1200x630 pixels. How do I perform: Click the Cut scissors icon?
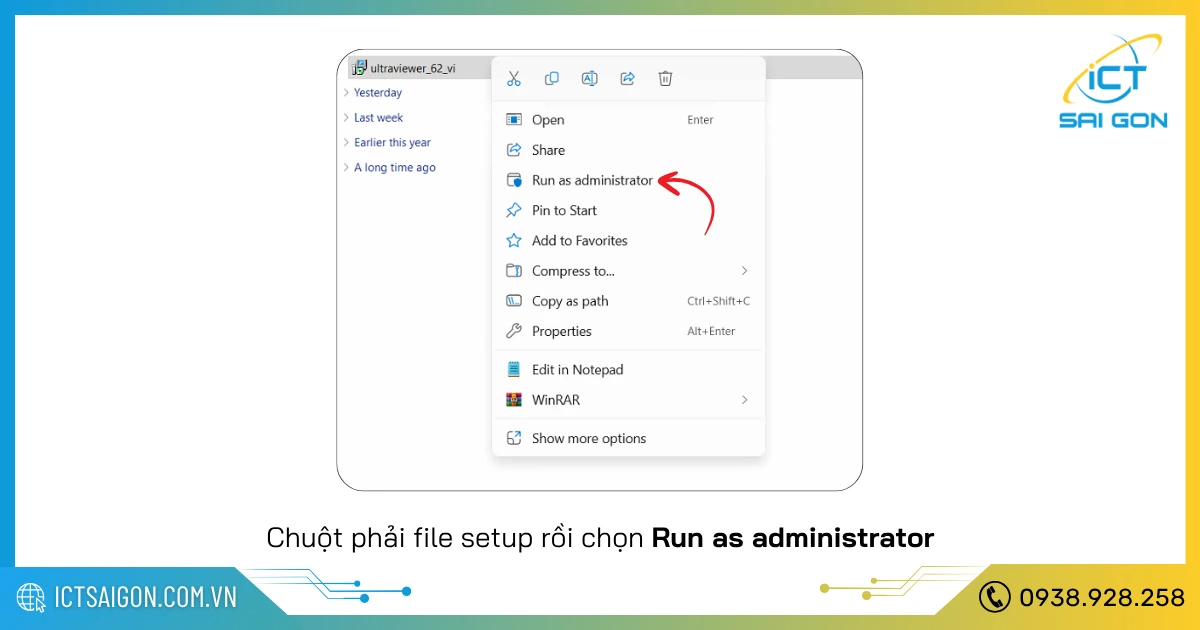click(514, 78)
